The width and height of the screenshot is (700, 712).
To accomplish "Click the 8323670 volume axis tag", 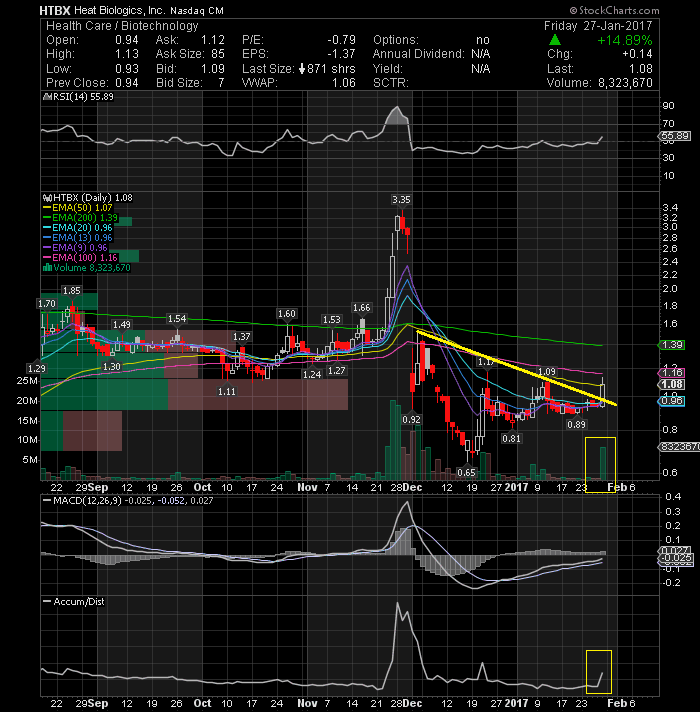I will 679,447.
